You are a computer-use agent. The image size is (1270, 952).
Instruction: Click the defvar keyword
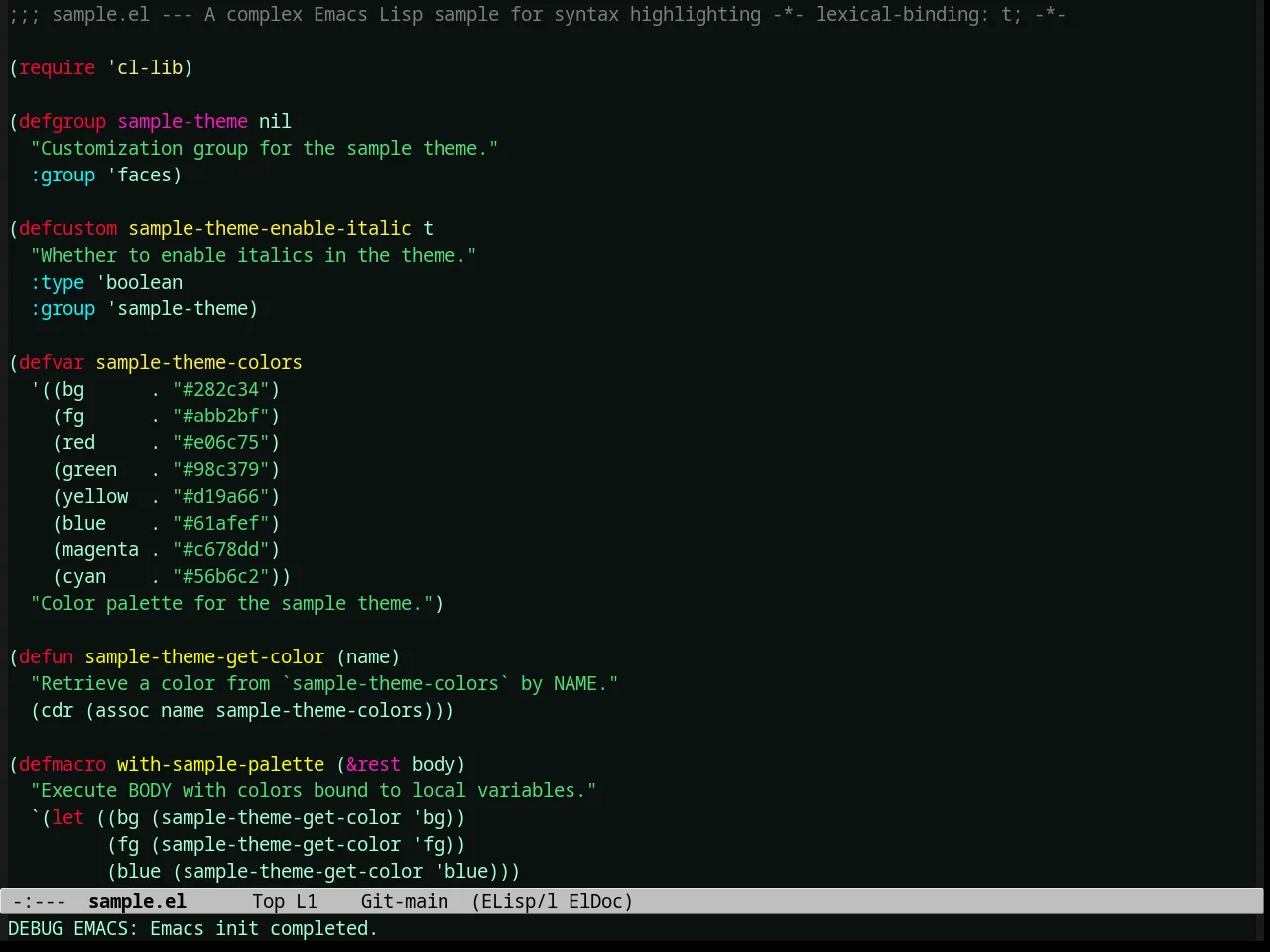coord(52,362)
